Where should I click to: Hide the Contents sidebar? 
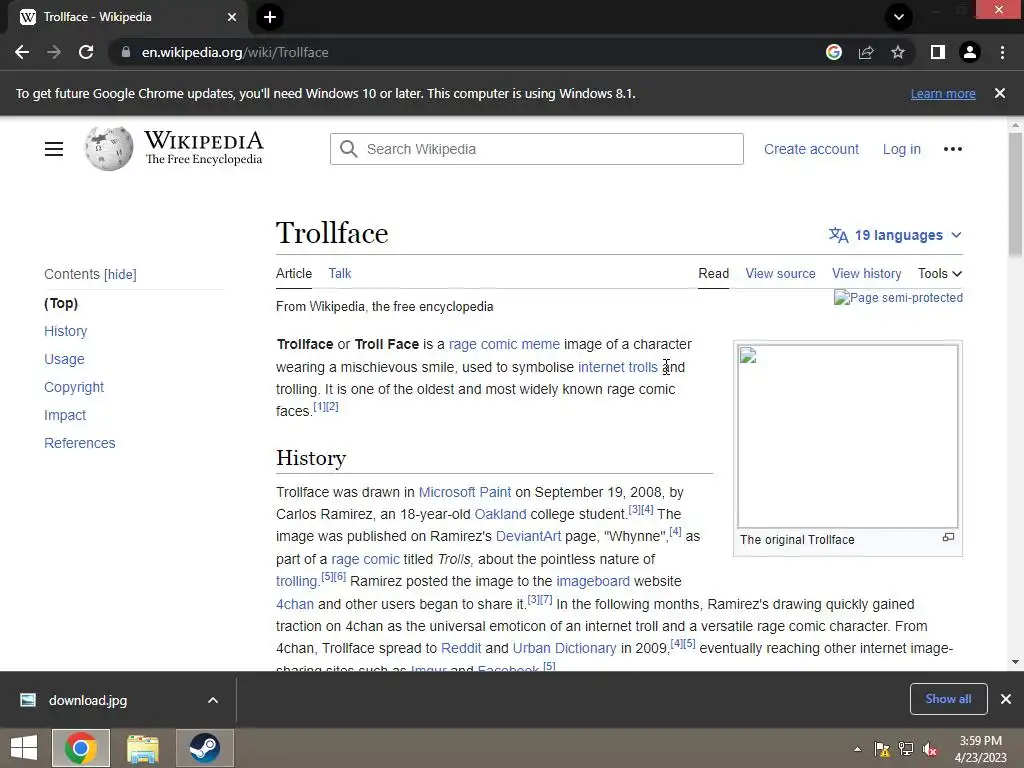tap(120, 274)
